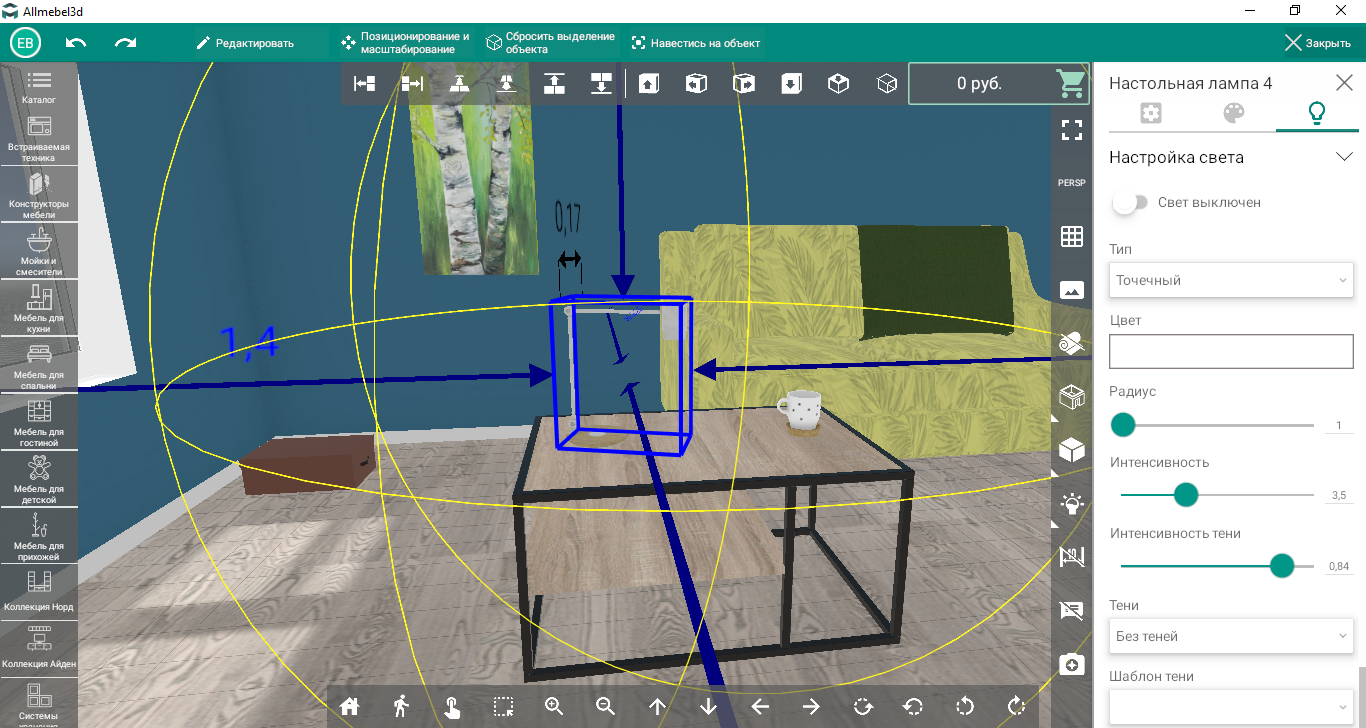Screen dimensions: 1366x728
Task: Open Мебель для кухни category
Action: click(x=40, y=309)
